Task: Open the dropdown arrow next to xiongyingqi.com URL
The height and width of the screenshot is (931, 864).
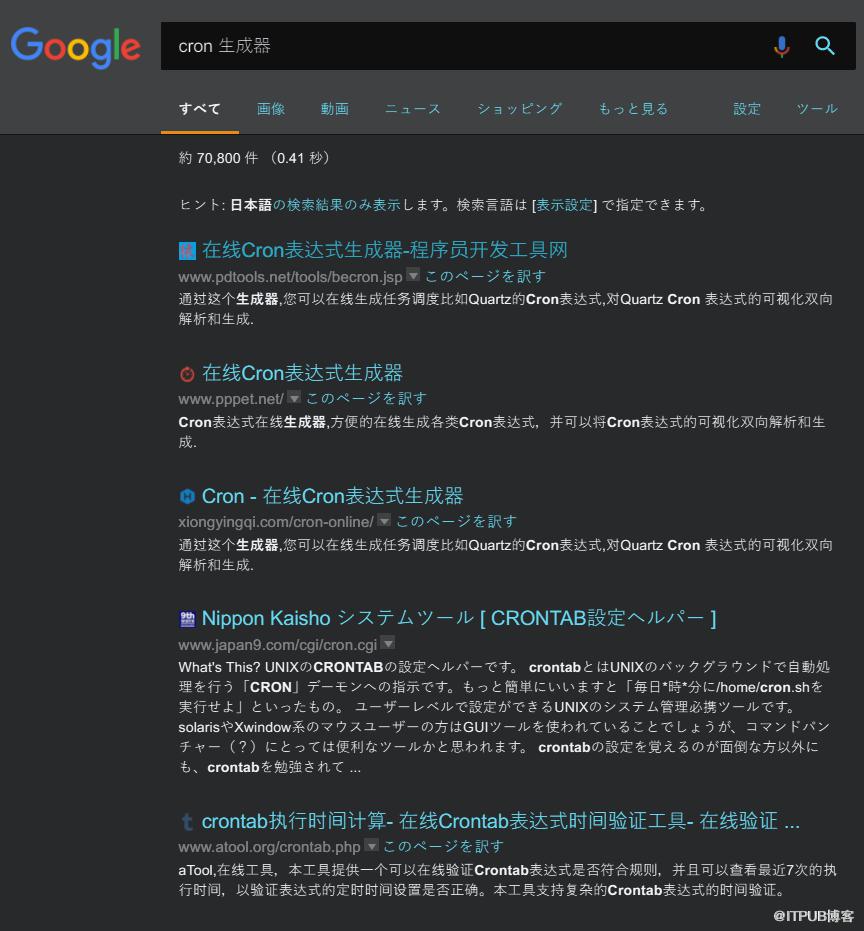Action: point(384,520)
